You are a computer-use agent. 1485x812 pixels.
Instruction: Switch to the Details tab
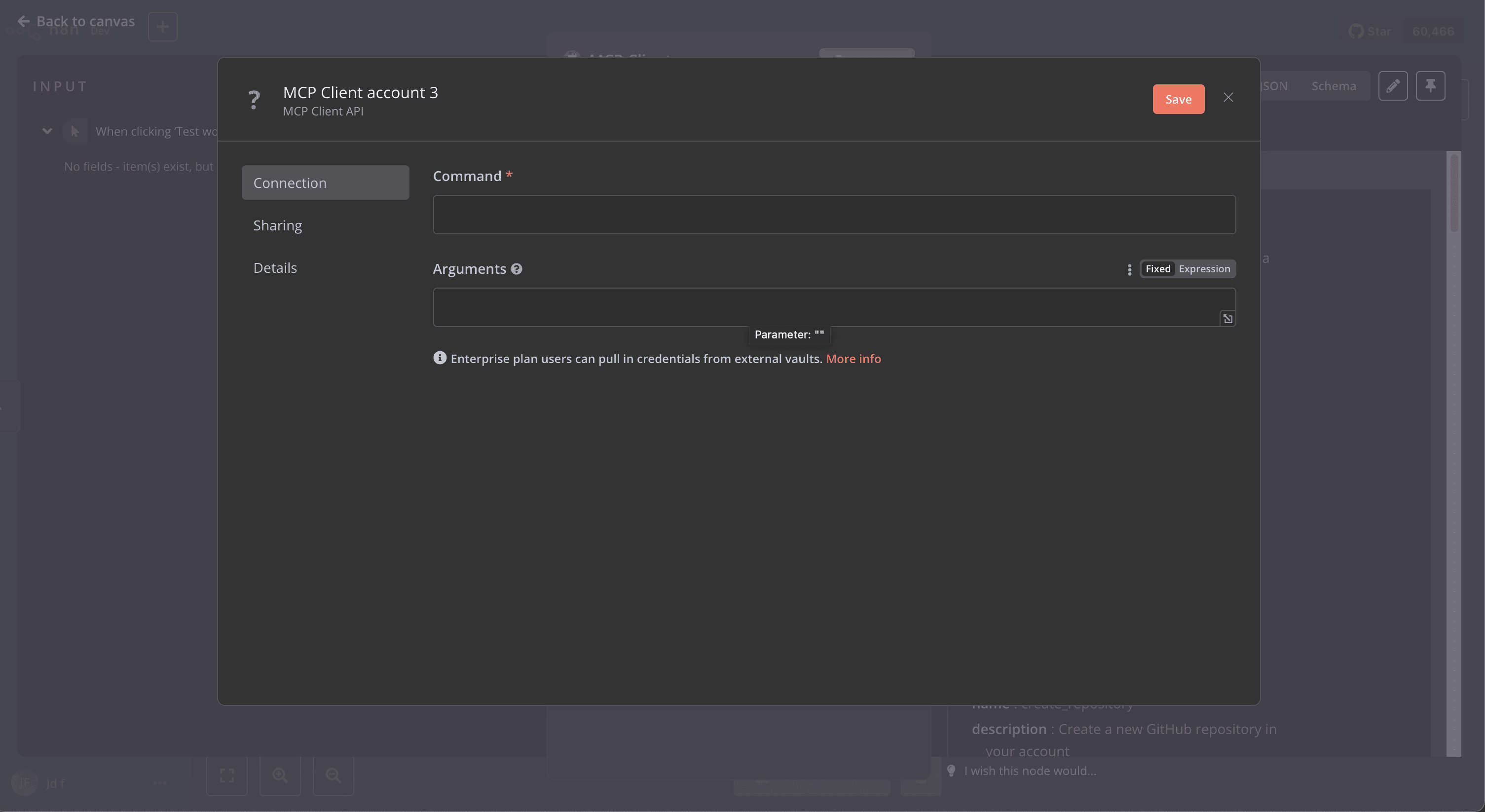(x=275, y=267)
